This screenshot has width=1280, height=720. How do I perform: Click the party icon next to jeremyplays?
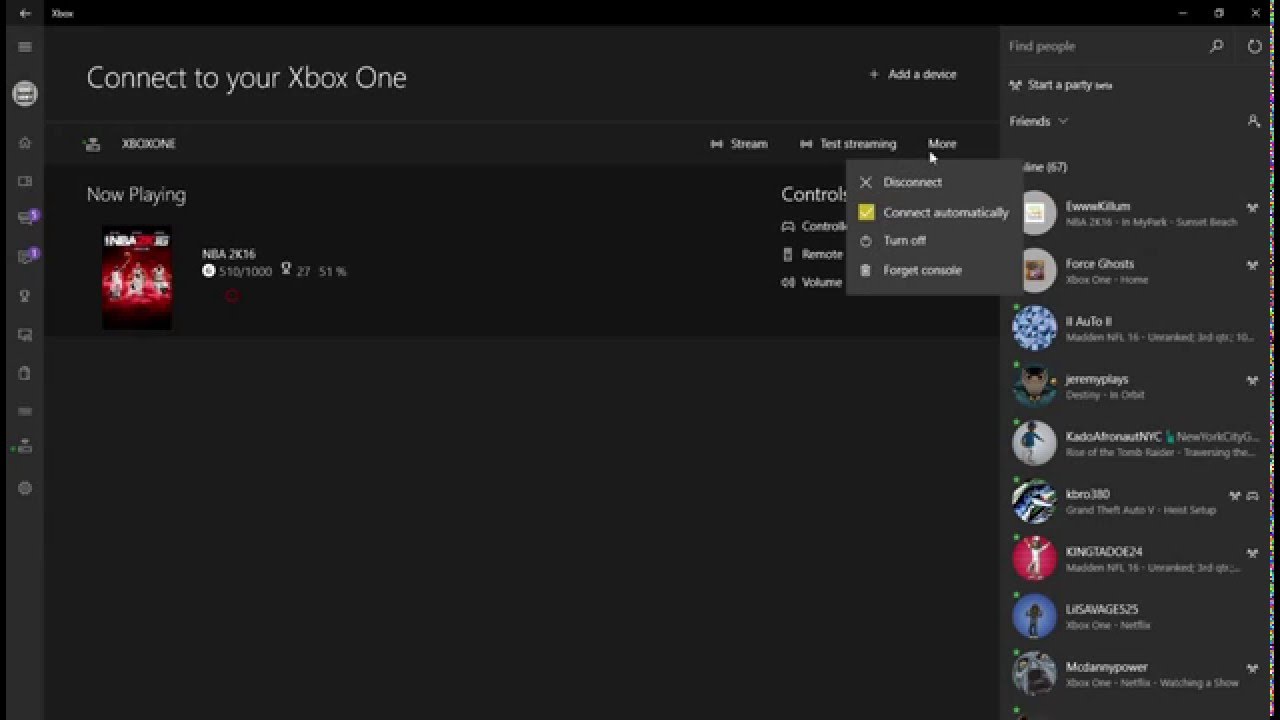[1252, 380]
